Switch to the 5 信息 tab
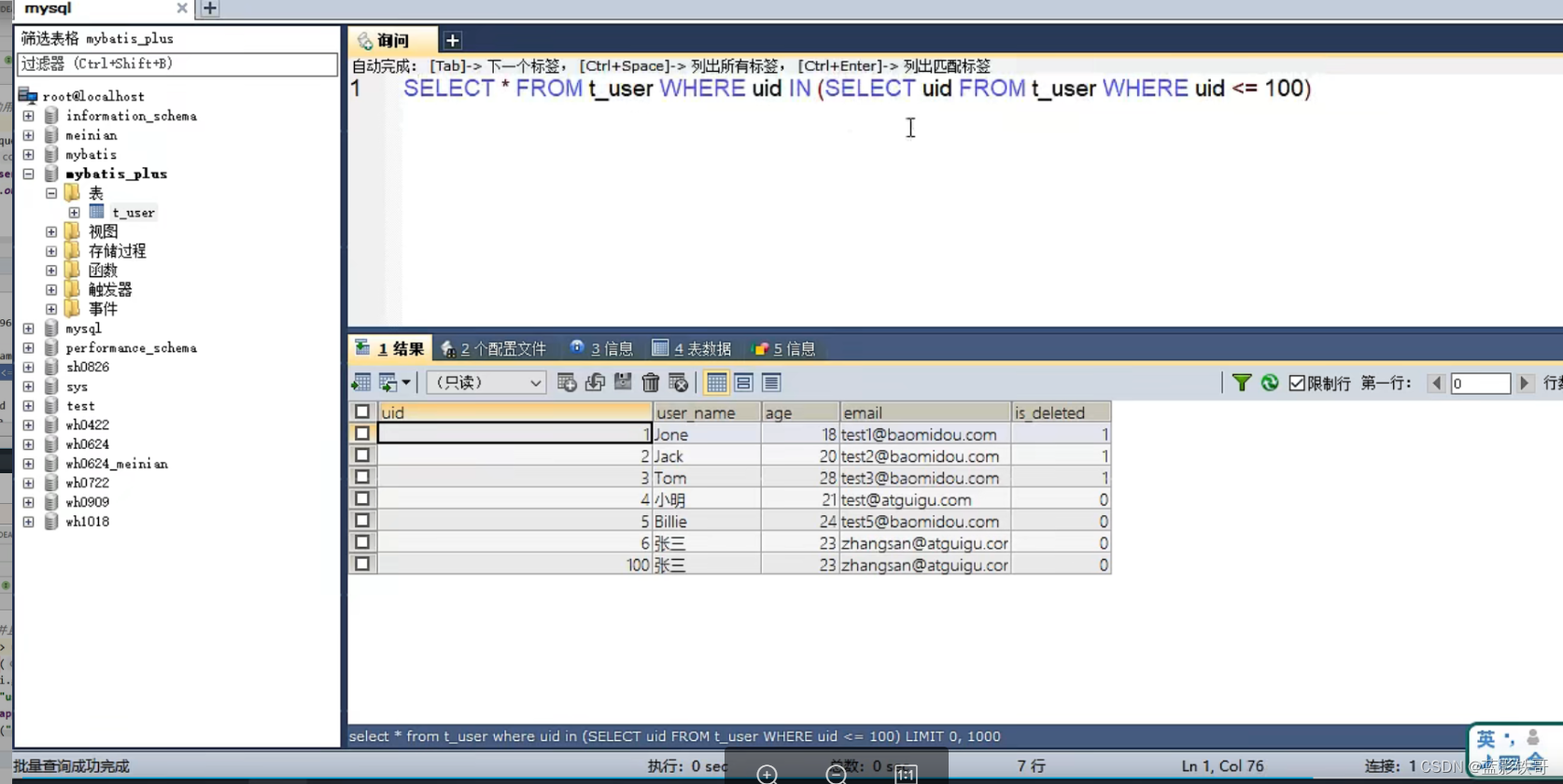The width and height of the screenshot is (1563, 784). click(784, 349)
